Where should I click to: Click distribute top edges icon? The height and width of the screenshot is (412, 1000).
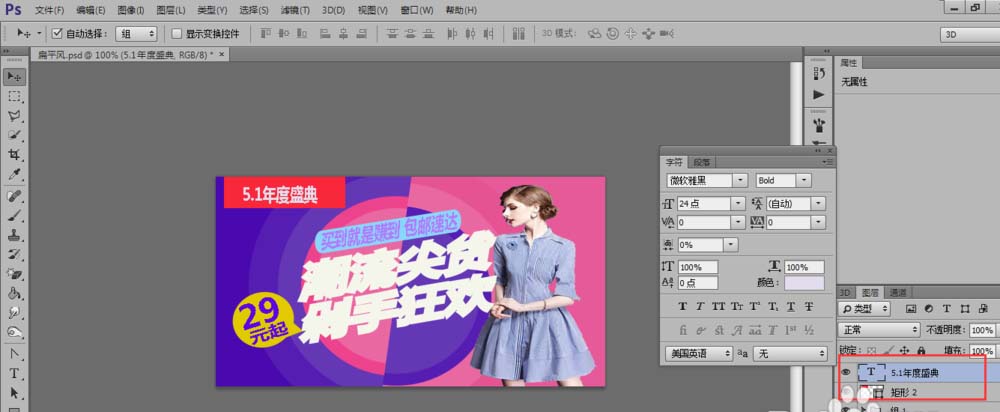coord(393,33)
